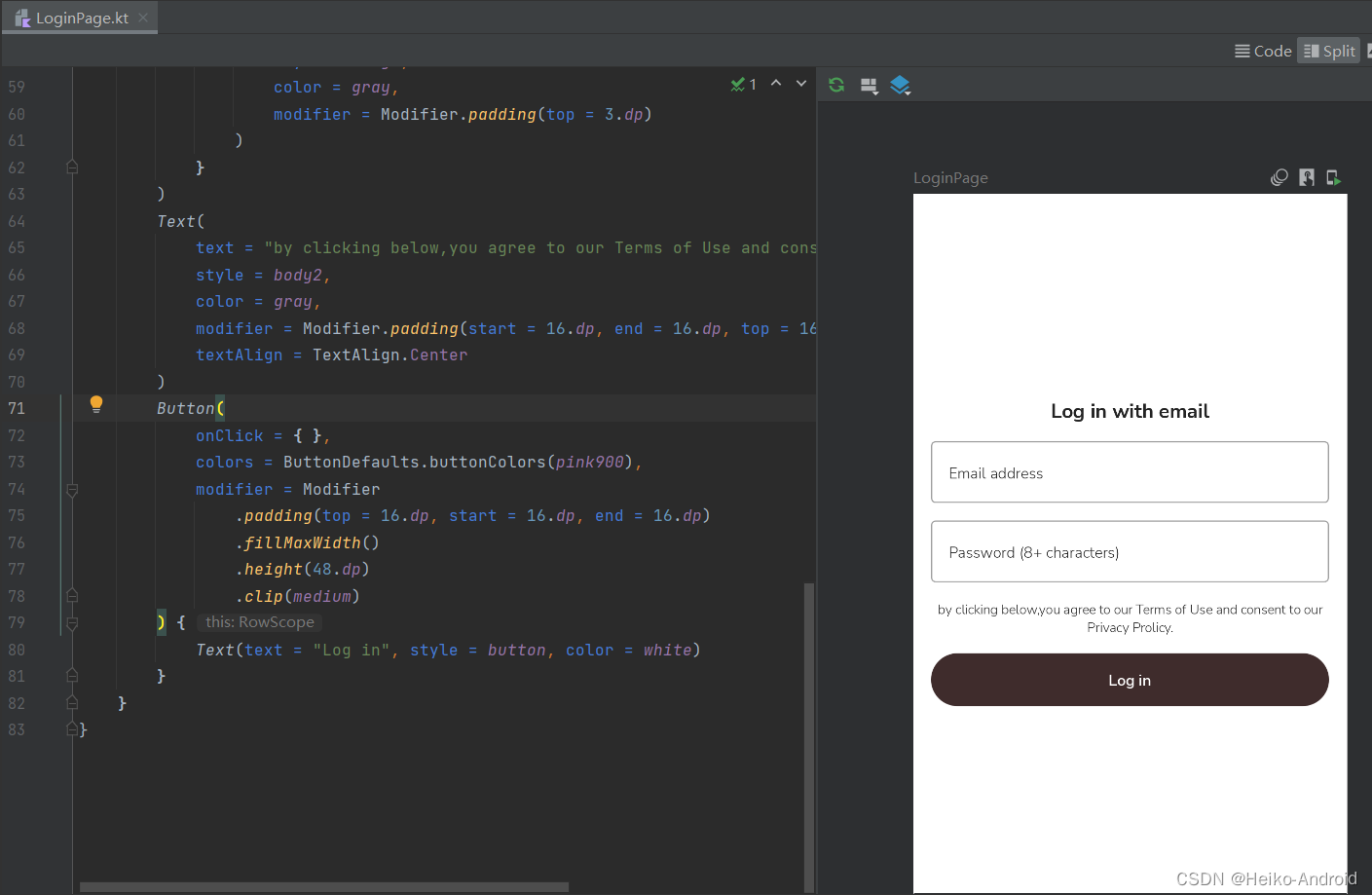This screenshot has height=895, width=1372.
Task: Start interactive mode for LoginPage preview
Action: [1307, 177]
